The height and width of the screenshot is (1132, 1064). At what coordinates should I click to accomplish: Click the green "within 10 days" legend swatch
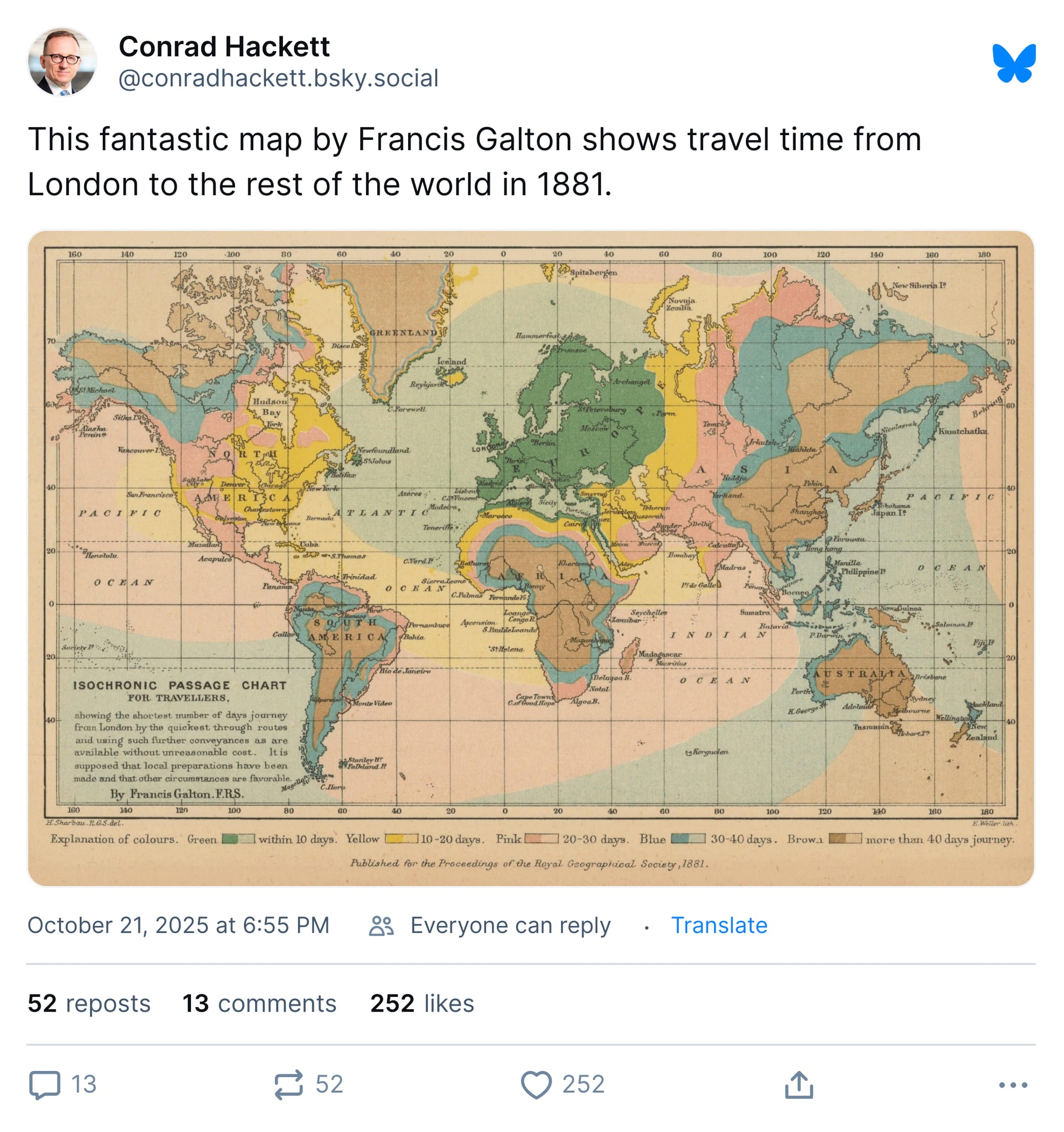(x=238, y=838)
